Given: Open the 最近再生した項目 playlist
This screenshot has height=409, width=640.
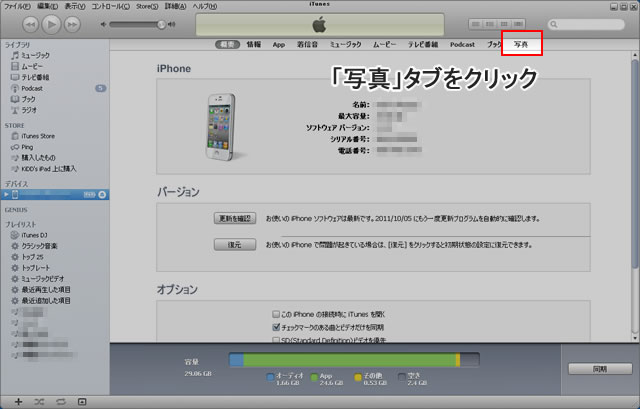Looking at the screenshot, I should [x=46, y=290].
